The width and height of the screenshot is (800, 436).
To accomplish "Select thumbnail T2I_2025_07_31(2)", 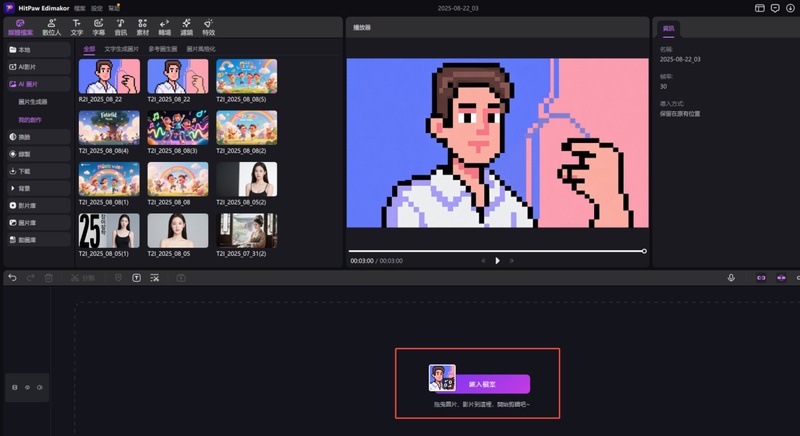I will click(247, 230).
